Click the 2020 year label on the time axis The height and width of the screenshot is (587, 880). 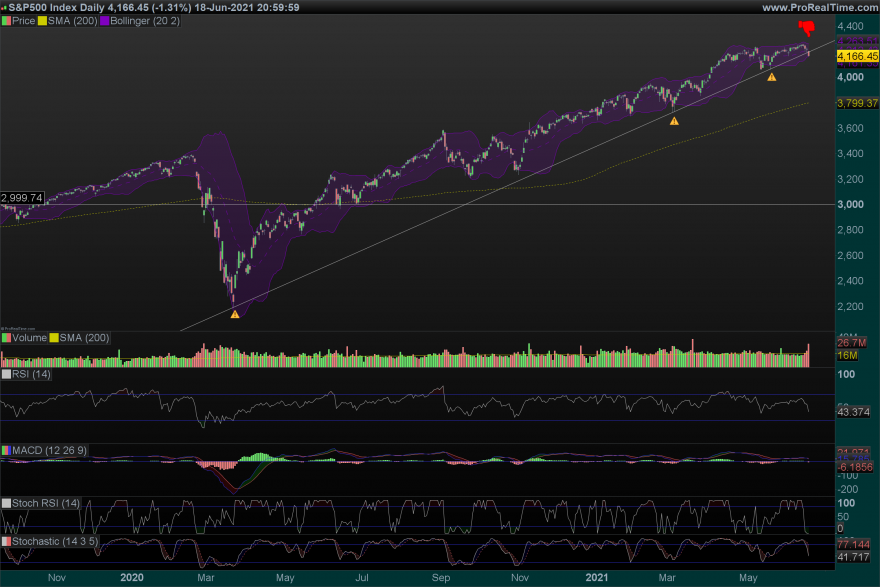[x=132, y=577]
